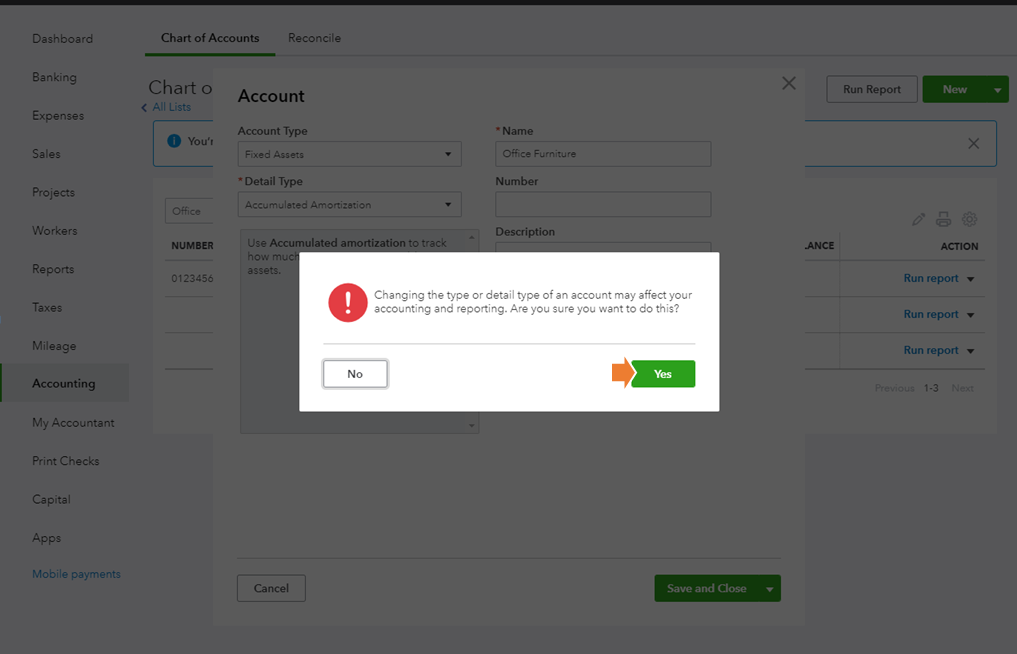Viewport: 1017px width, 654px height.
Task: Click the red exclamation warning icon
Action: pyautogui.click(x=348, y=302)
